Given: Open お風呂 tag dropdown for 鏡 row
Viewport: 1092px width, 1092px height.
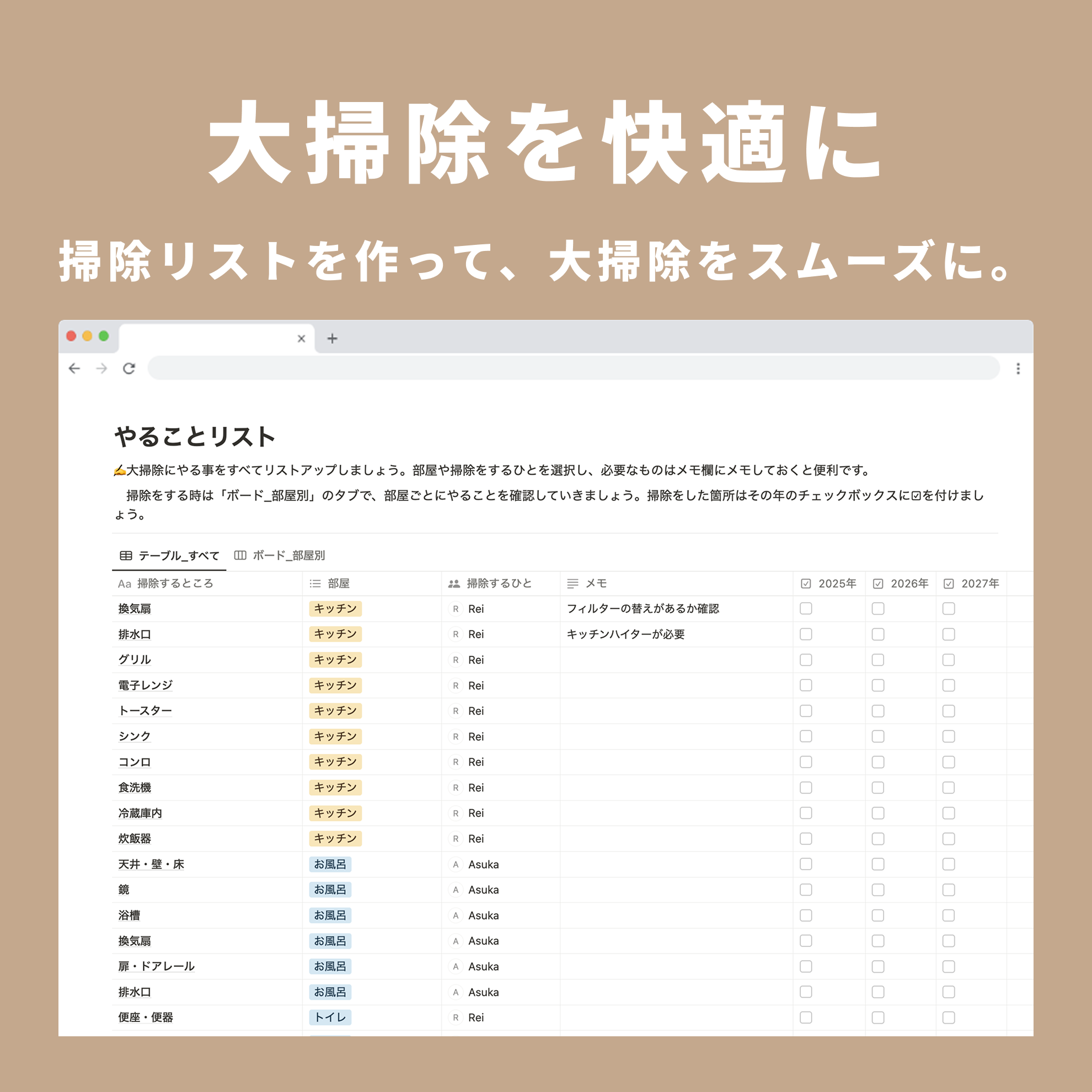Looking at the screenshot, I should coord(330,890).
